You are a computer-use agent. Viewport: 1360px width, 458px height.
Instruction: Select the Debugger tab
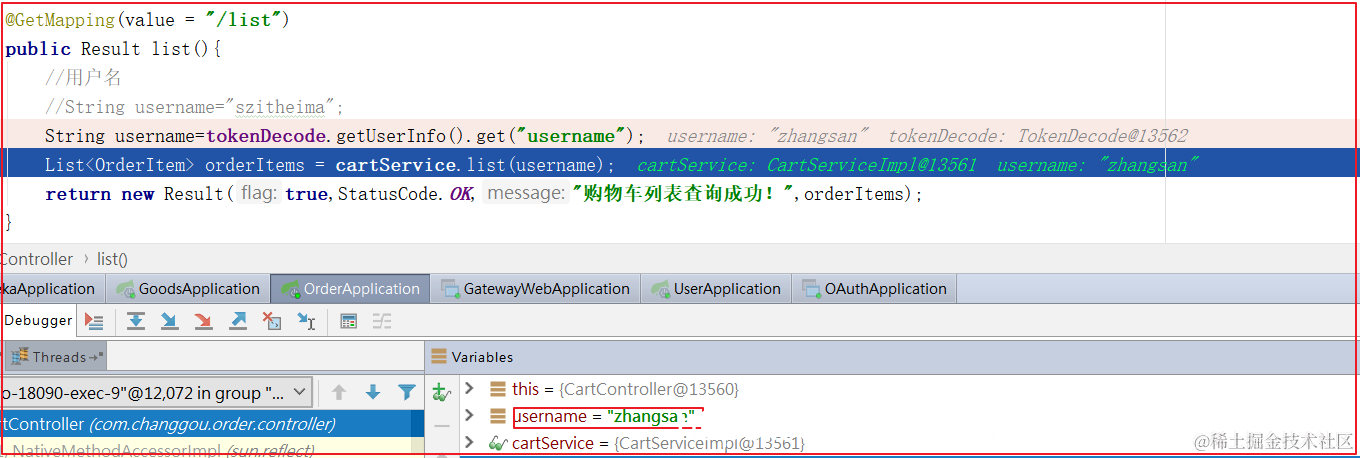coord(38,321)
